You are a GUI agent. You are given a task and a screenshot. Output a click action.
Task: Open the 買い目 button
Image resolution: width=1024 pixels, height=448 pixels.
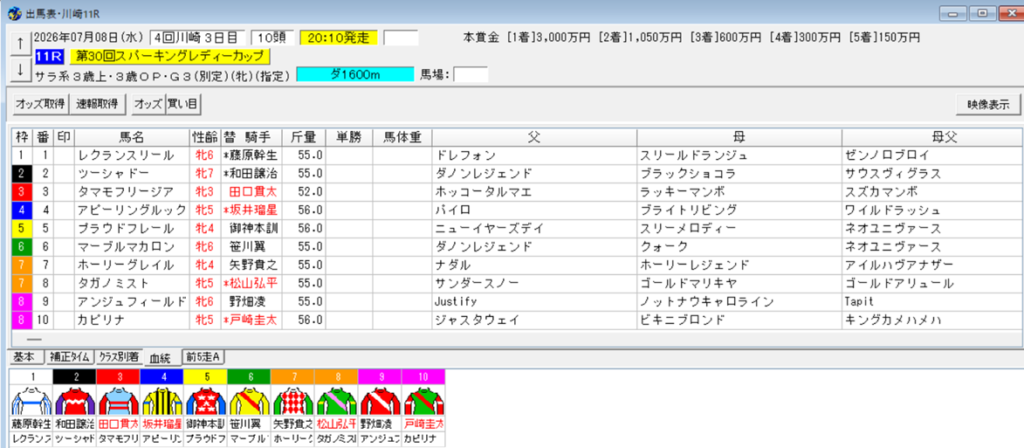pos(183,104)
